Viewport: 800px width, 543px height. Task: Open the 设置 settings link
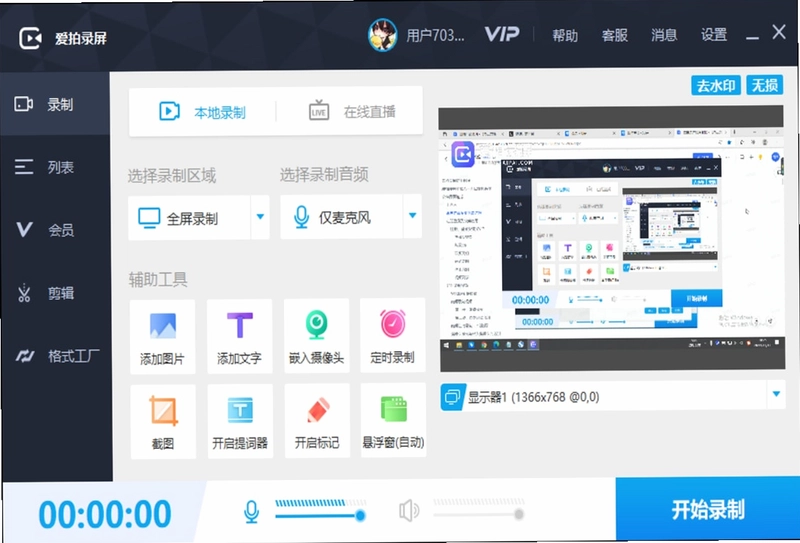tap(713, 34)
